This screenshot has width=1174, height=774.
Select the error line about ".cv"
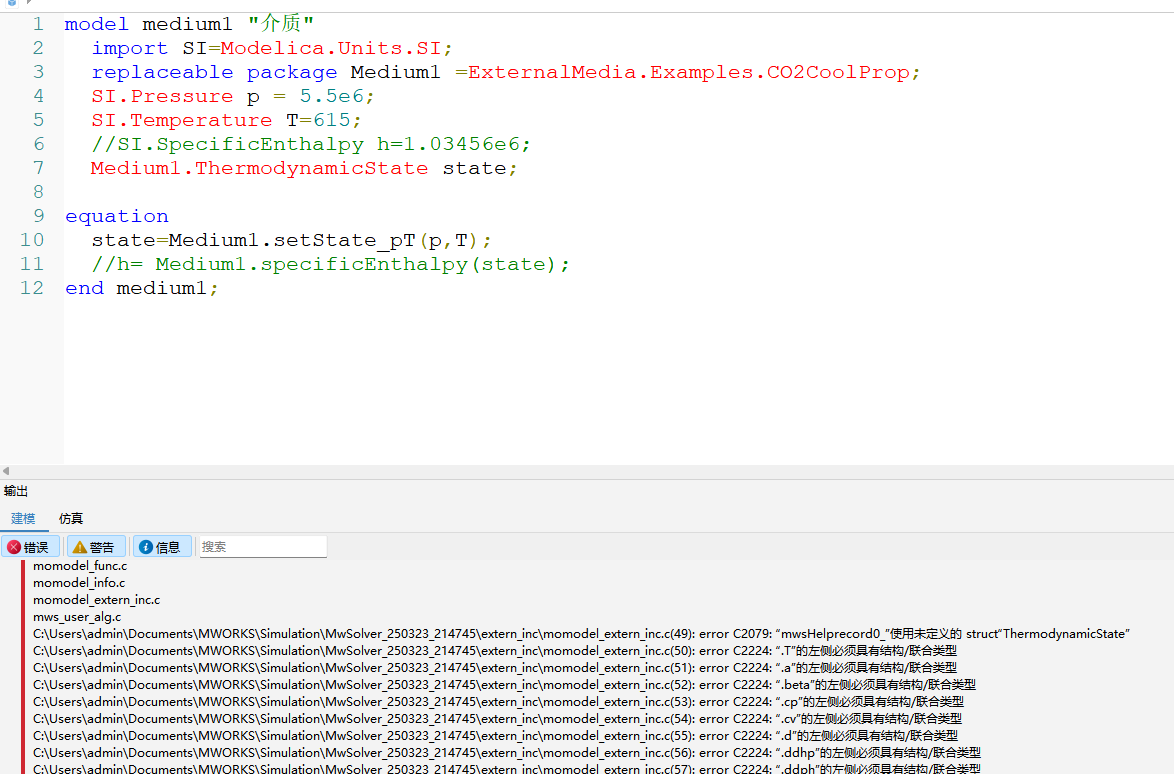pos(498,719)
